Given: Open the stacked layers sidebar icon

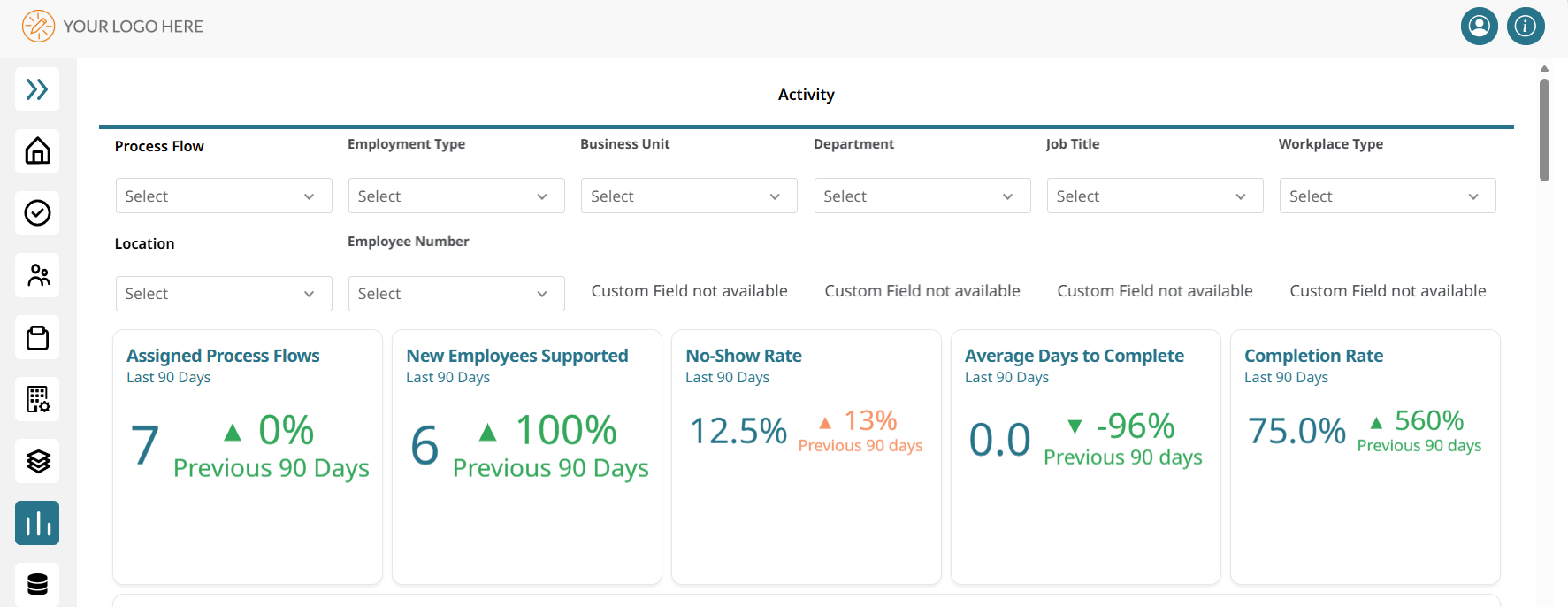Looking at the screenshot, I should tap(37, 461).
